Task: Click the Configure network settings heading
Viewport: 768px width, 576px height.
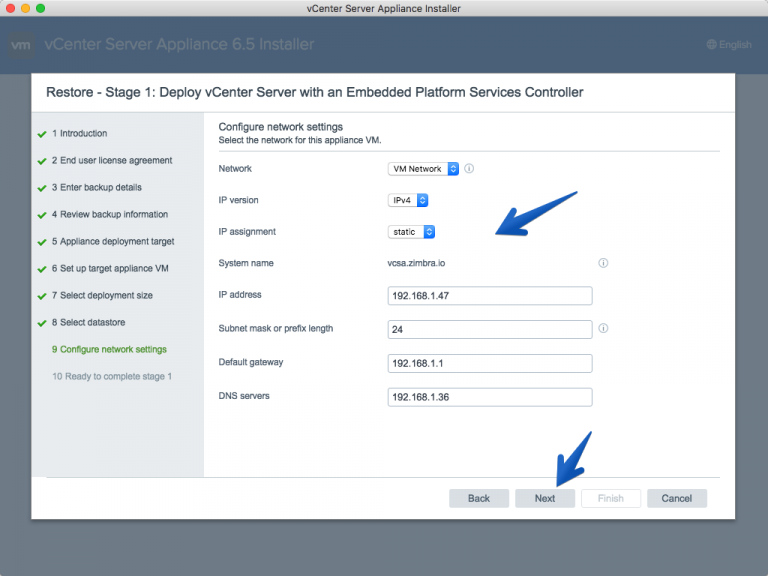Action: pos(281,127)
